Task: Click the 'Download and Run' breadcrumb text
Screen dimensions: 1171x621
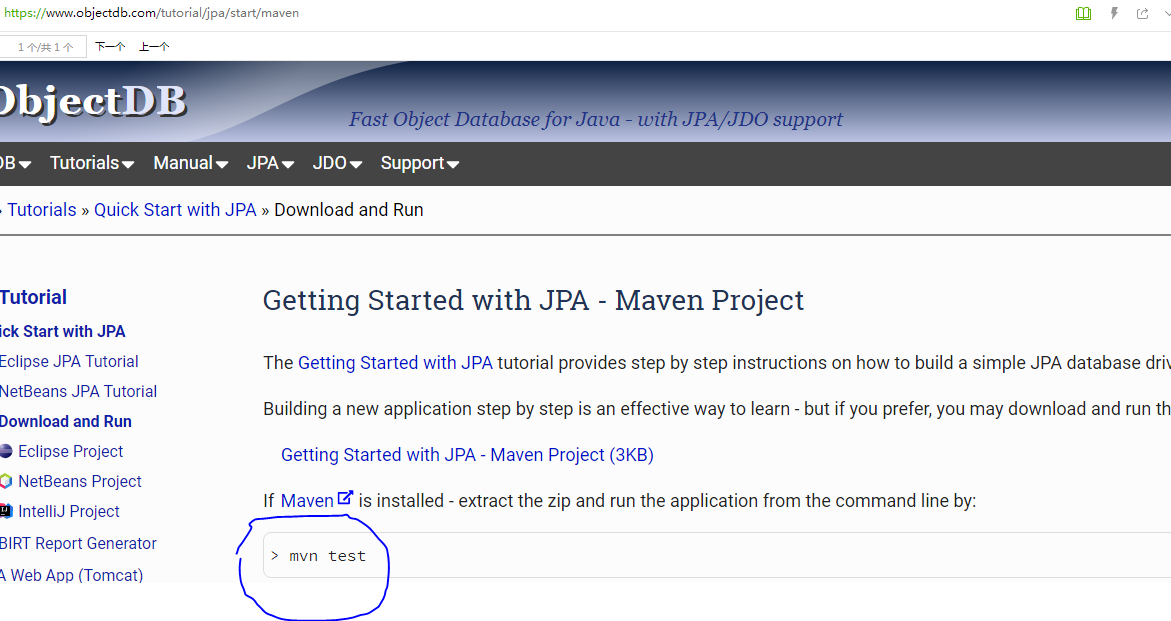Action: pos(349,210)
